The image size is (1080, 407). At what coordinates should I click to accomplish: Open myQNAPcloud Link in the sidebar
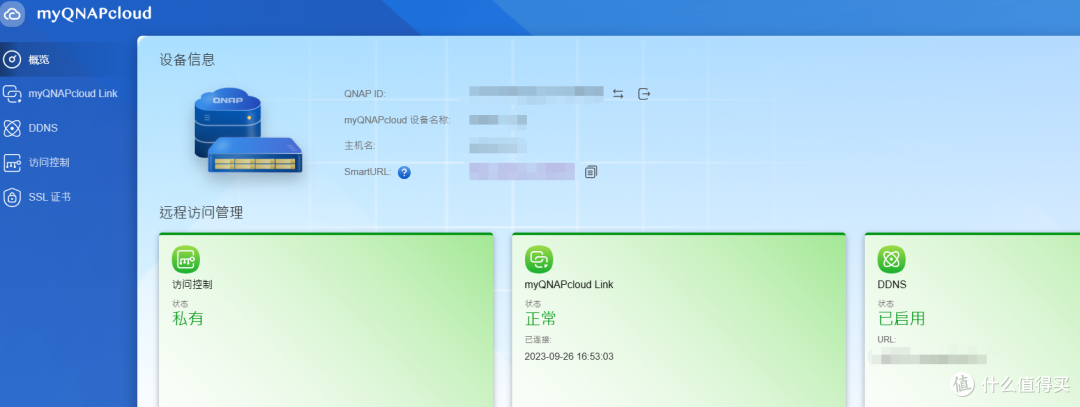tap(68, 94)
